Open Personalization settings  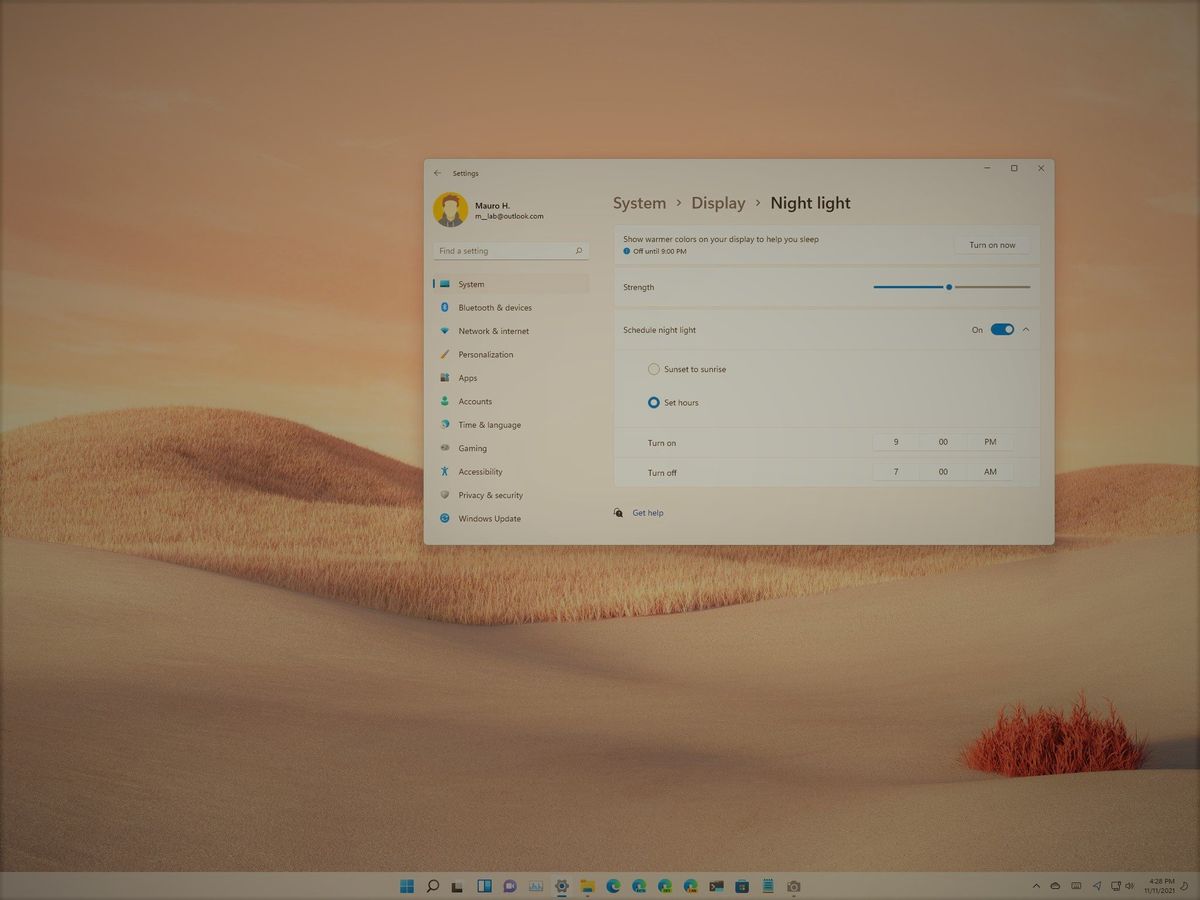coord(511,355)
